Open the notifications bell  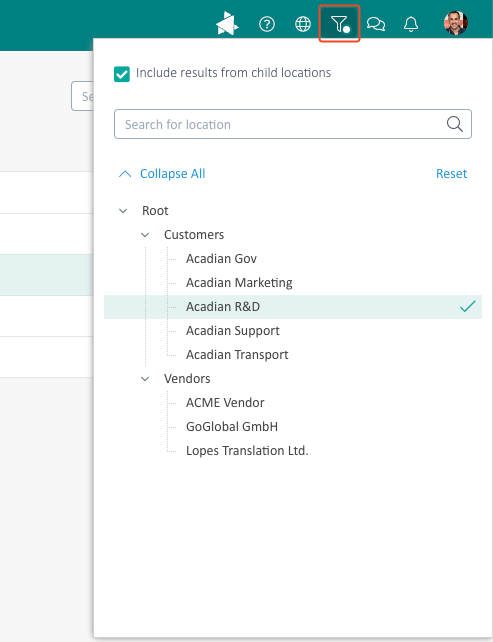pos(411,24)
